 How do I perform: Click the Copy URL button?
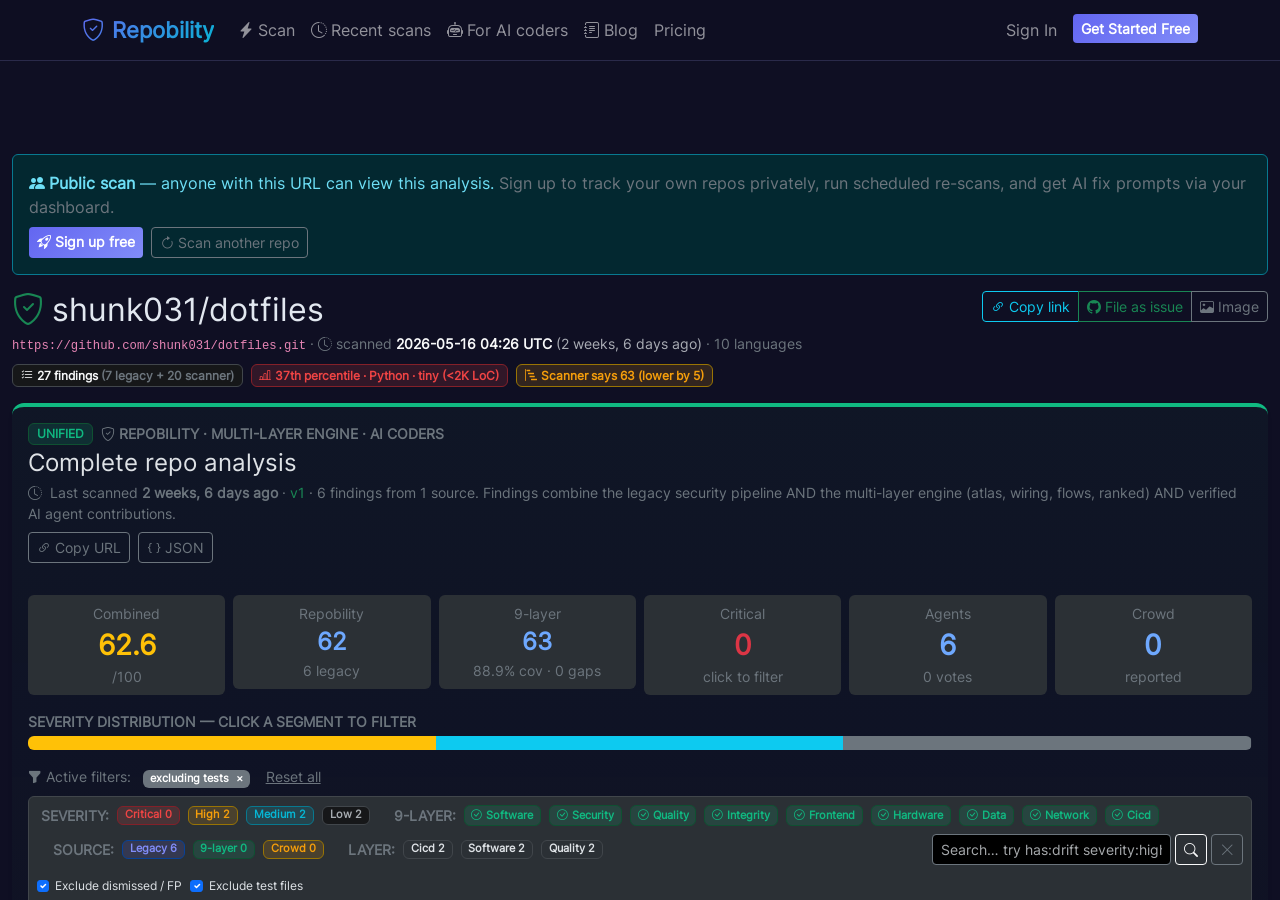[79, 547]
